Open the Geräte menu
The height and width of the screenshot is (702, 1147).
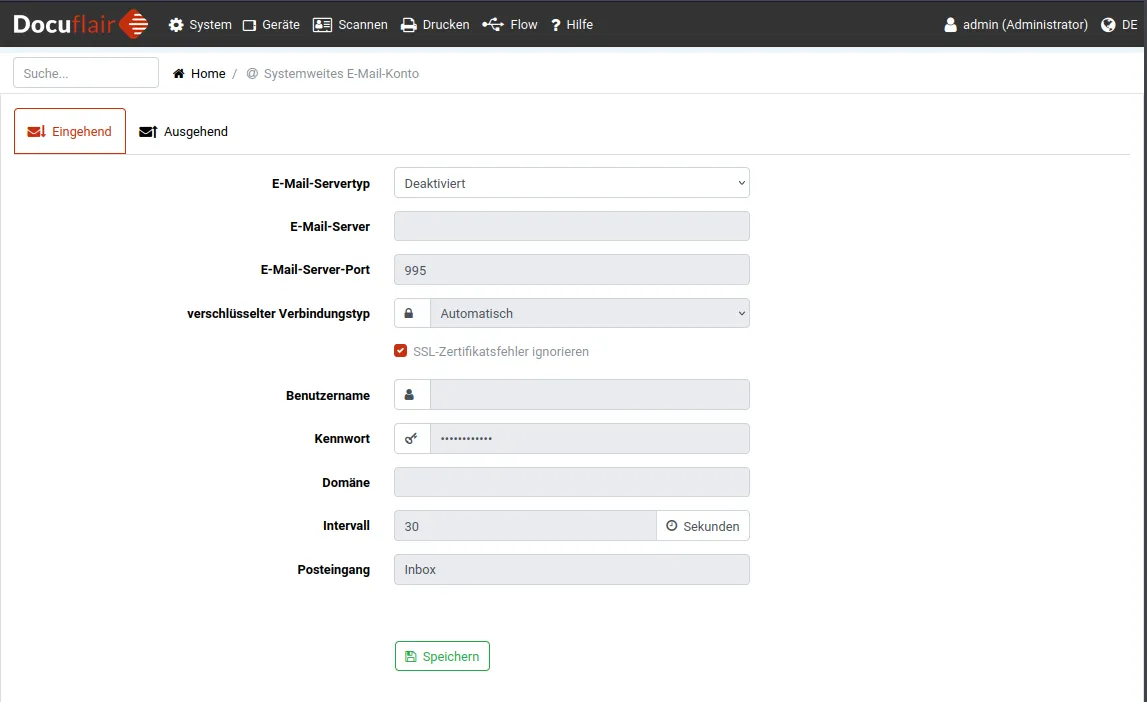(271, 25)
